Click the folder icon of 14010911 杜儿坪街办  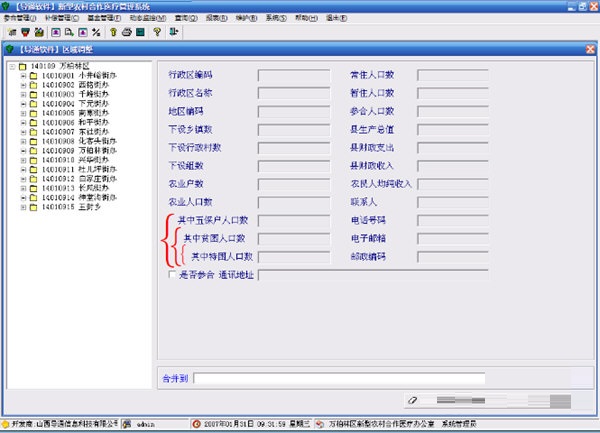click(x=34, y=169)
